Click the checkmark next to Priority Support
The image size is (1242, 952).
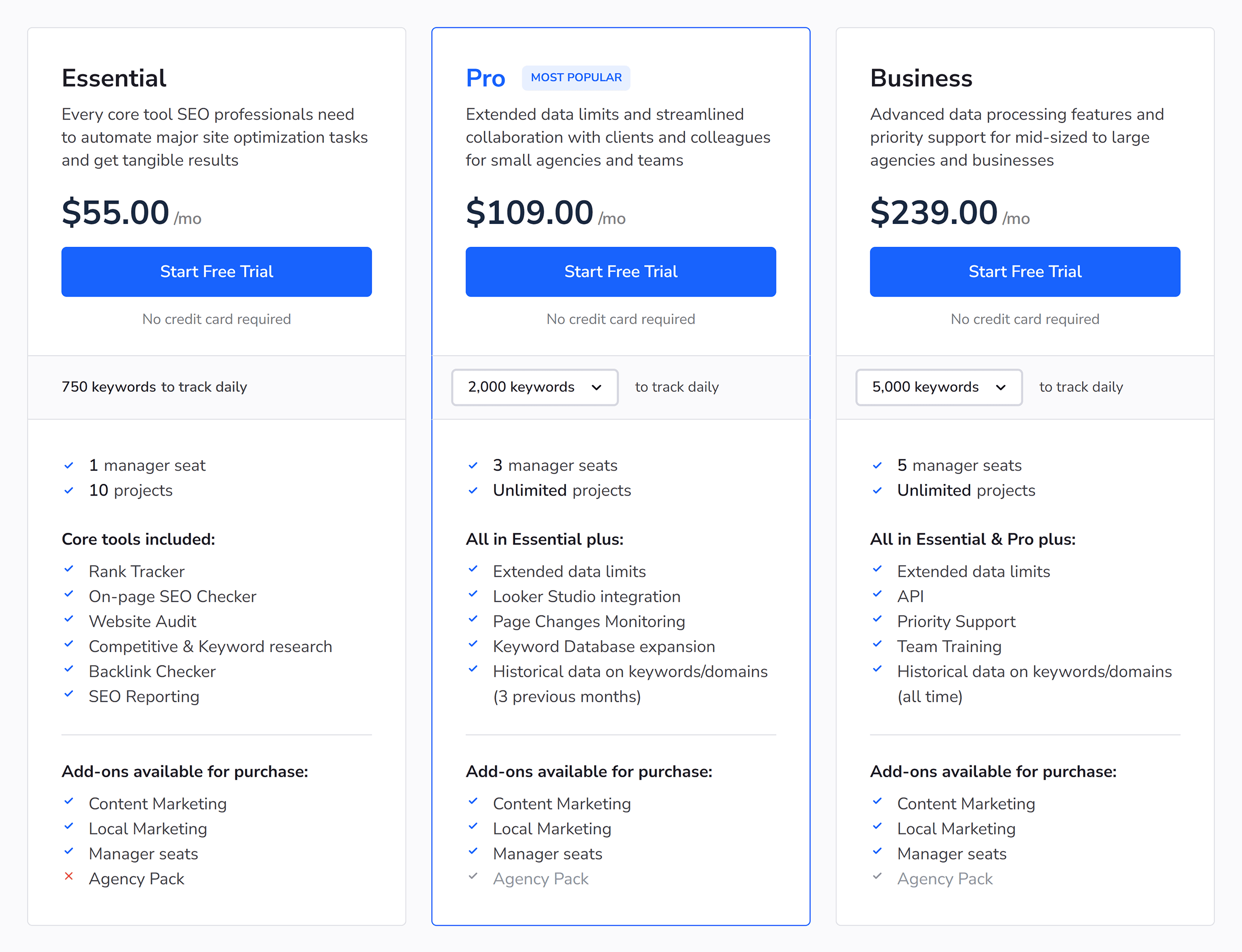tap(878, 620)
